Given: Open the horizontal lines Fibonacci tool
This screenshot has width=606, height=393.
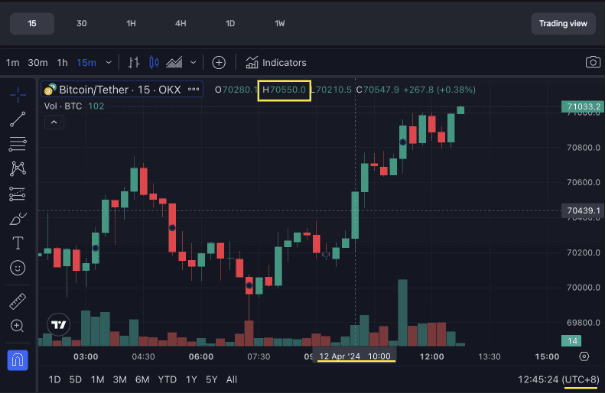Looking at the screenshot, I should coord(18,144).
